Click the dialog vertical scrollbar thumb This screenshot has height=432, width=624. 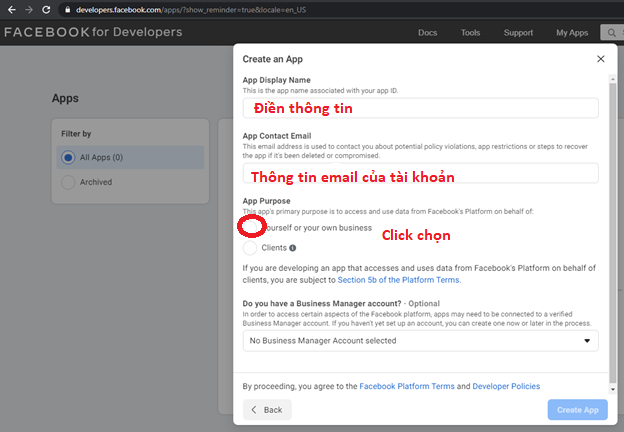click(x=613, y=233)
